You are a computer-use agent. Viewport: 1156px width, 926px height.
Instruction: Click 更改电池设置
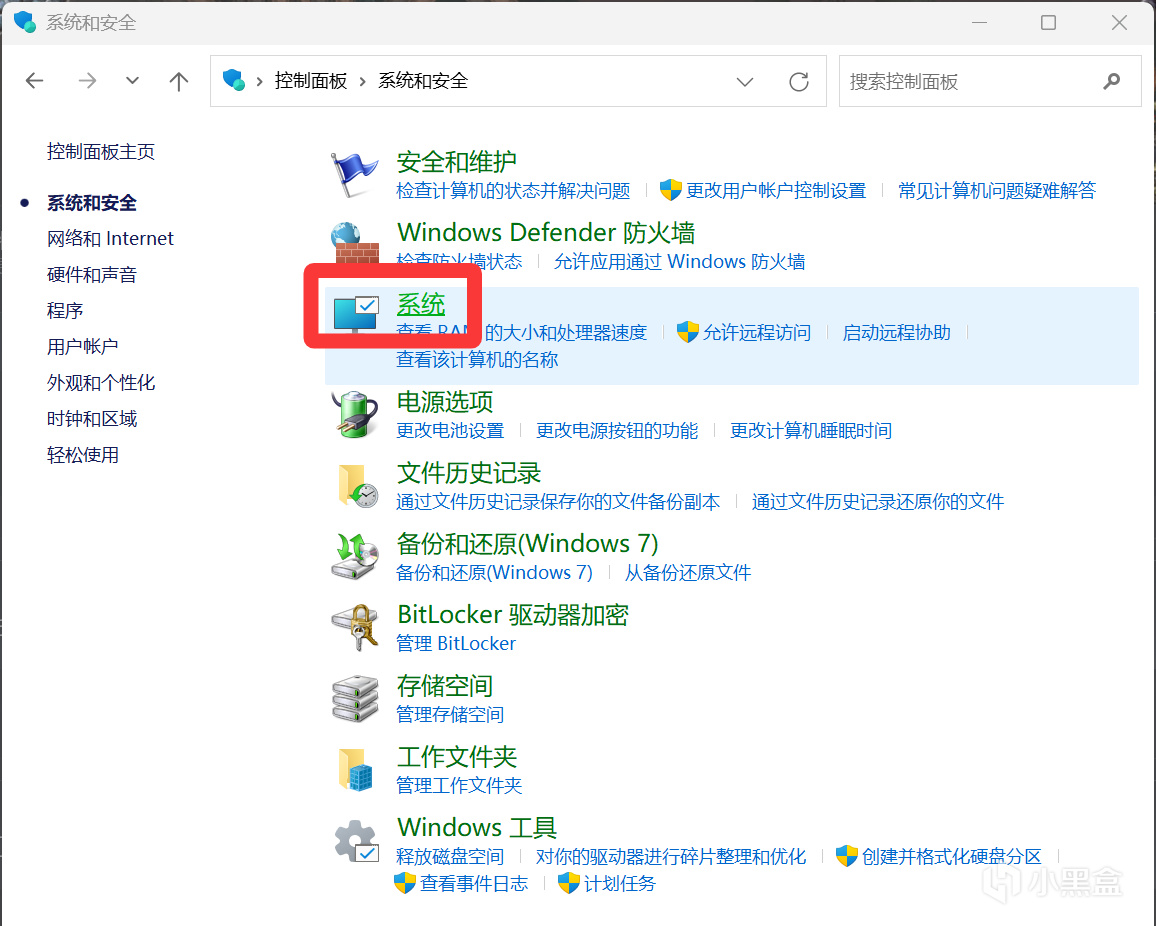(450, 431)
